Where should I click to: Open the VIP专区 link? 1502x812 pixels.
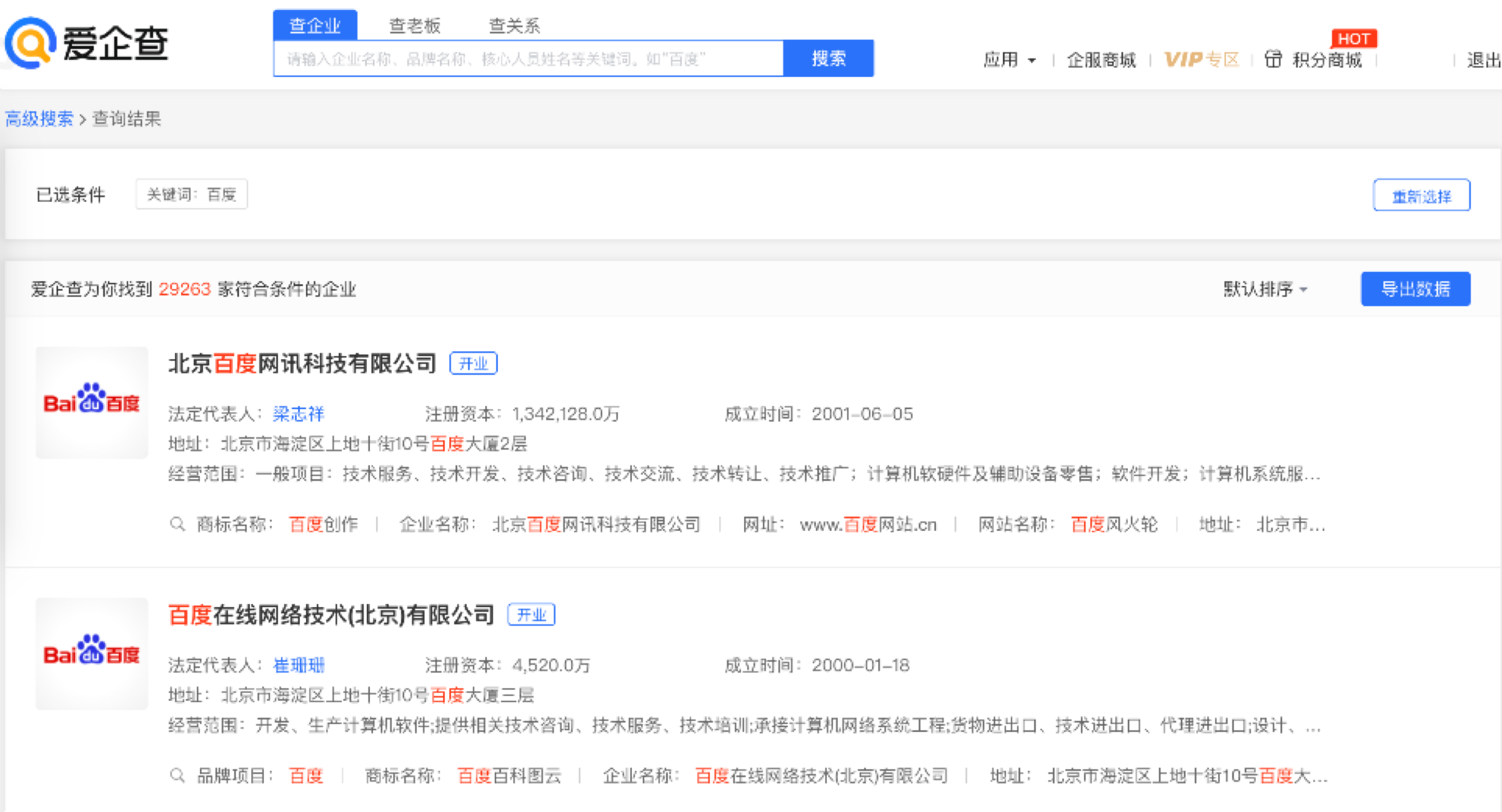coord(1201,60)
